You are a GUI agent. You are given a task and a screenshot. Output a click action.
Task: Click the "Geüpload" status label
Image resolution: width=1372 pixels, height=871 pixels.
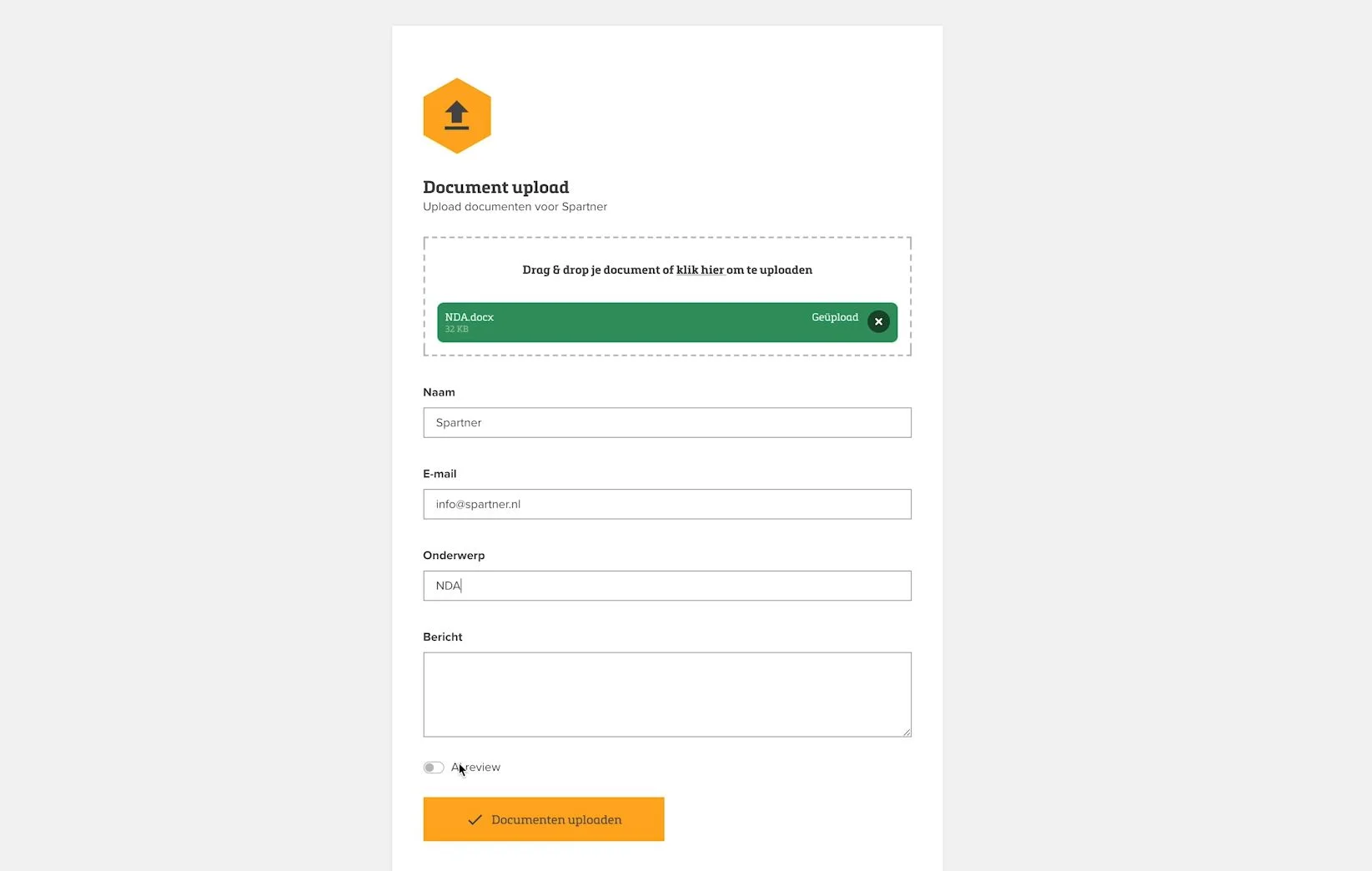pyautogui.click(x=834, y=317)
